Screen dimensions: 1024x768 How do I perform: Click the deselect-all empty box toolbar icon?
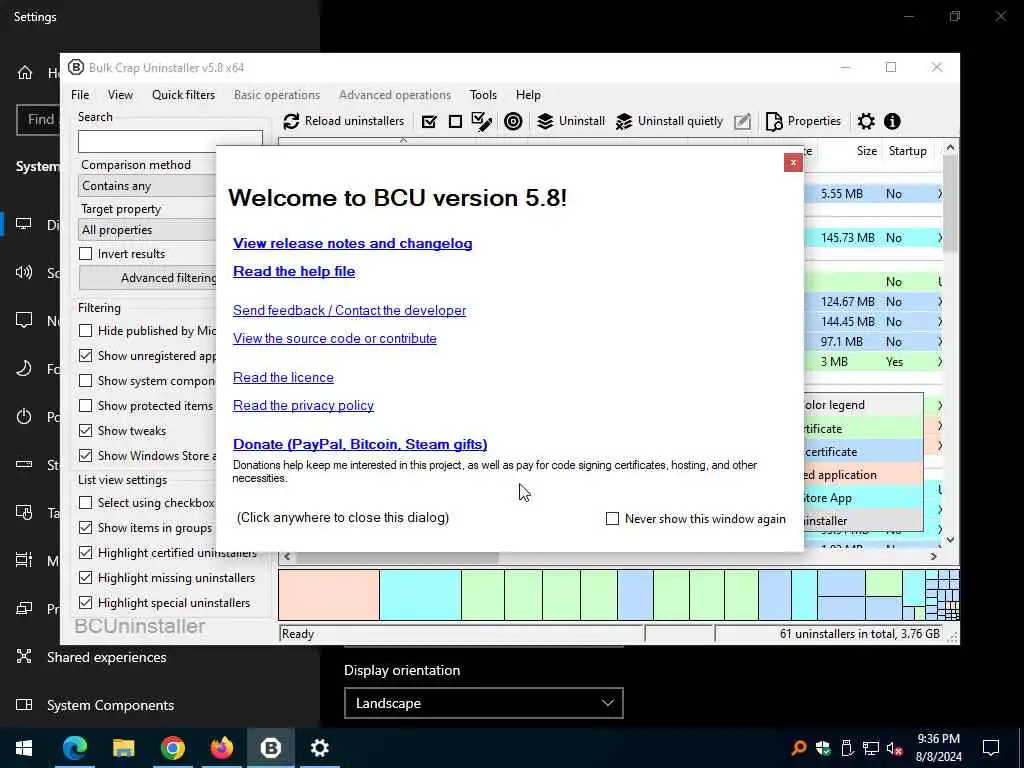tap(455, 121)
